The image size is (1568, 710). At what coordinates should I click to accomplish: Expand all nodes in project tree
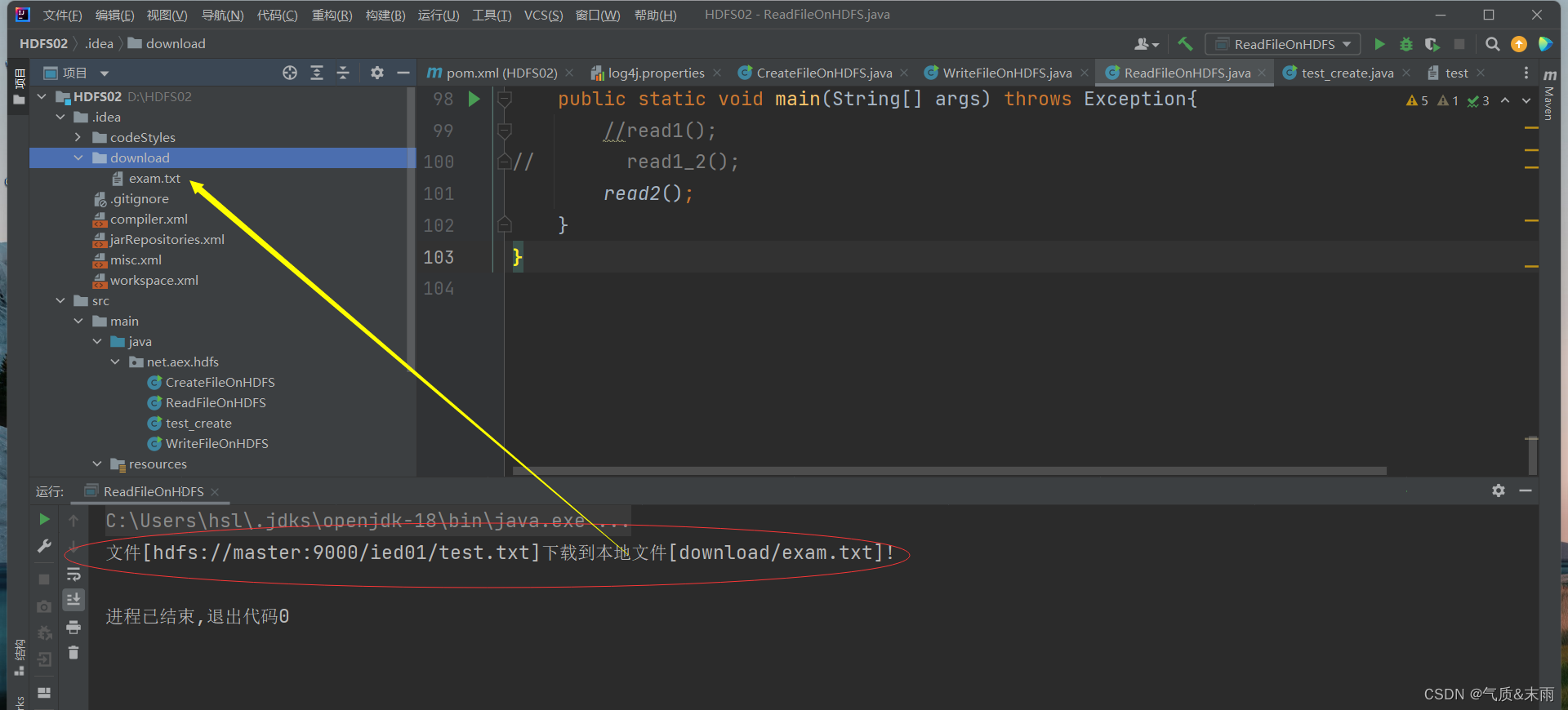coord(317,73)
